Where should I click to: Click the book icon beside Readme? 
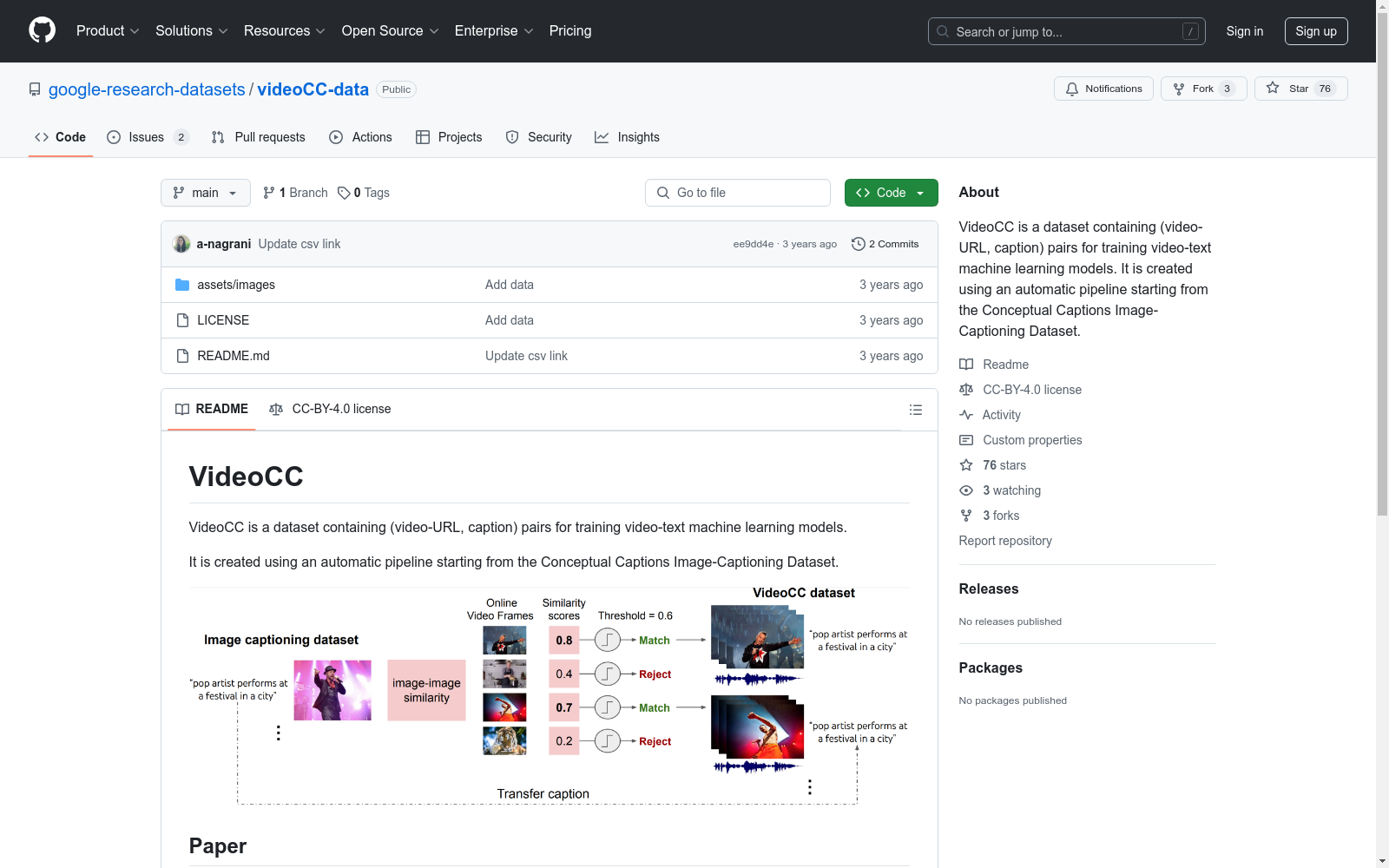pos(966,365)
